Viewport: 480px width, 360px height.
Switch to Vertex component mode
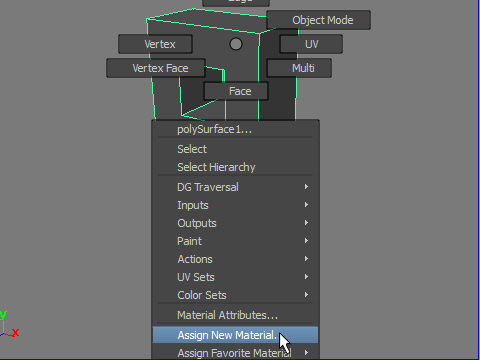(155, 44)
